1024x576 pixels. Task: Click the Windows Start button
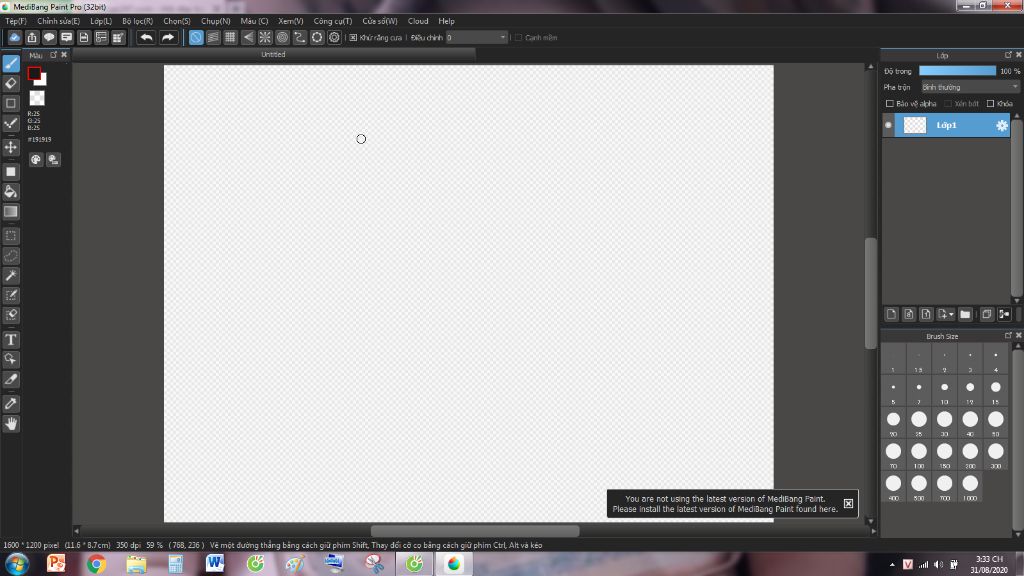(x=16, y=564)
